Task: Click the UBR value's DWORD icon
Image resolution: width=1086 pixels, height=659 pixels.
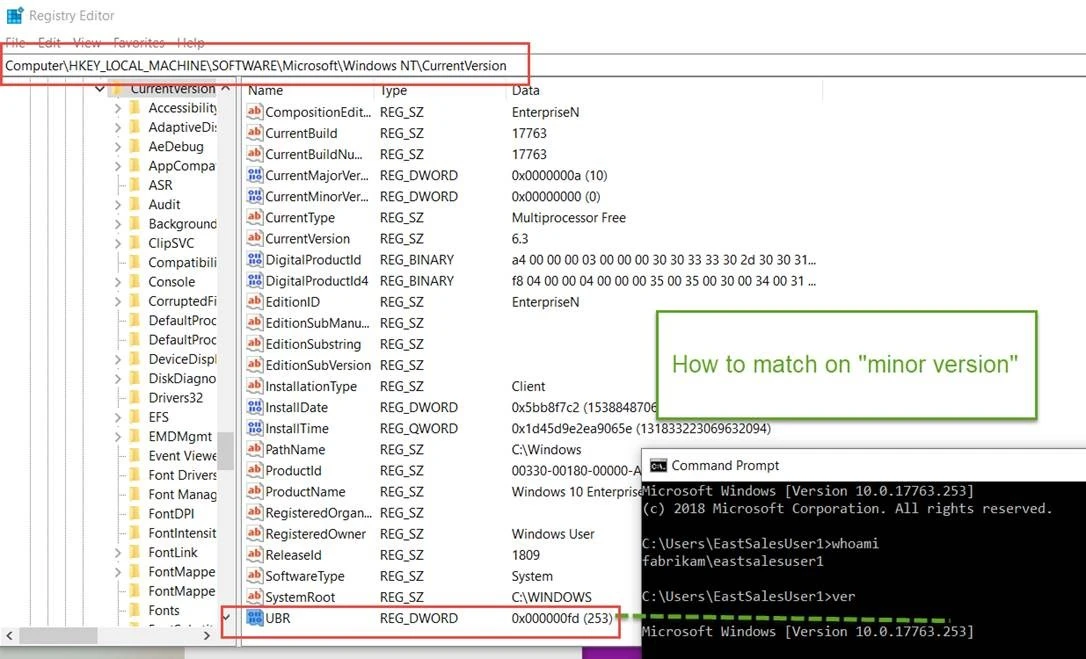Action: (254, 618)
